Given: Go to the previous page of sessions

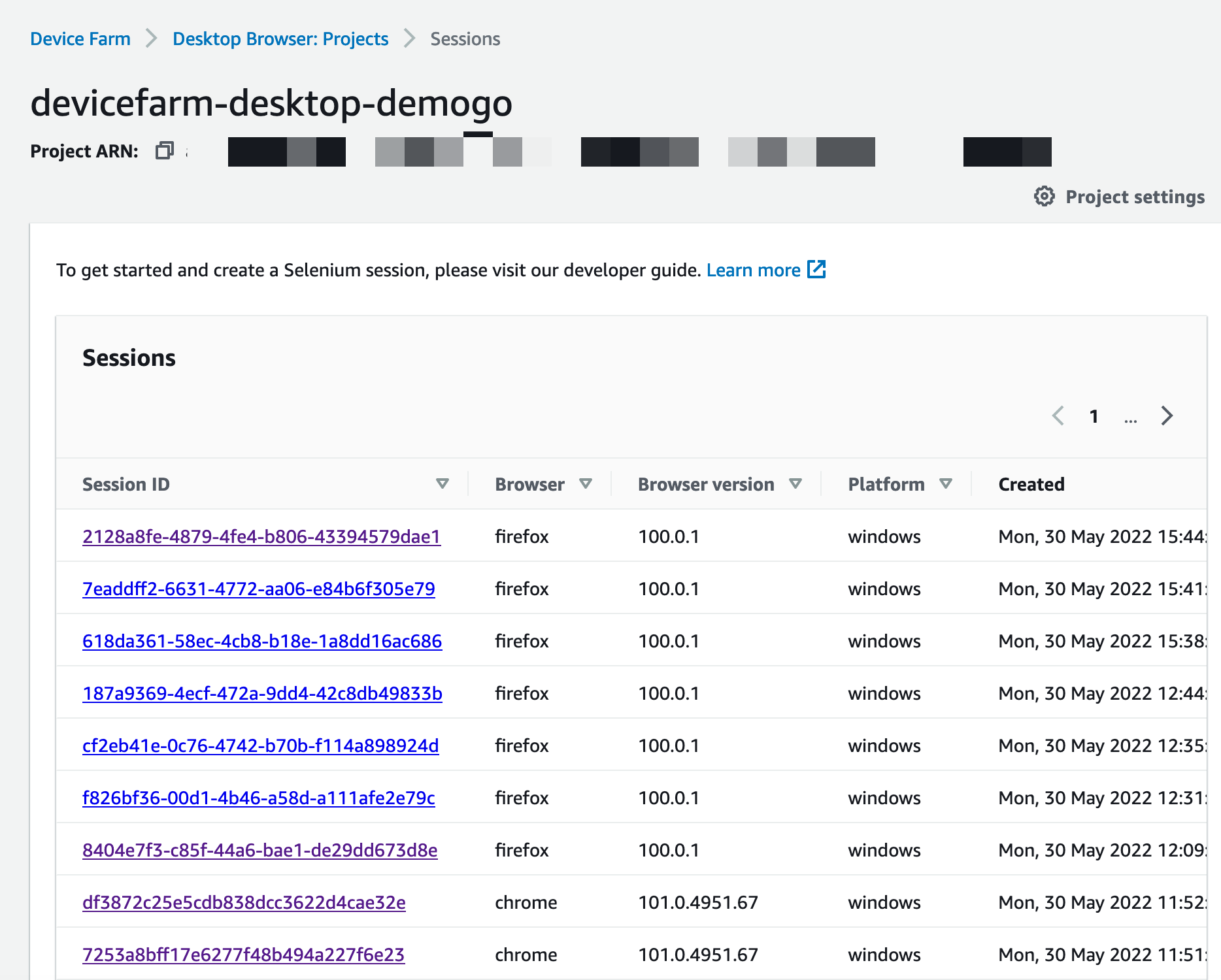Looking at the screenshot, I should [x=1058, y=416].
